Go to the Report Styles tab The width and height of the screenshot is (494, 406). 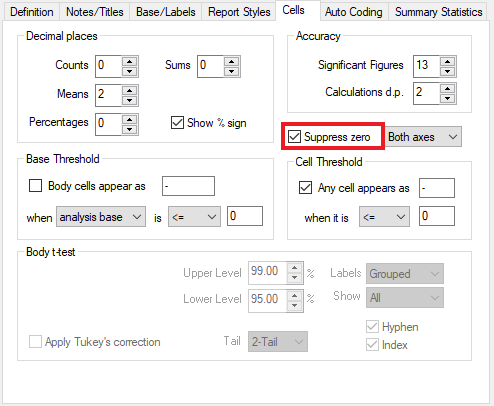pyautogui.click(x=239, y=12)
